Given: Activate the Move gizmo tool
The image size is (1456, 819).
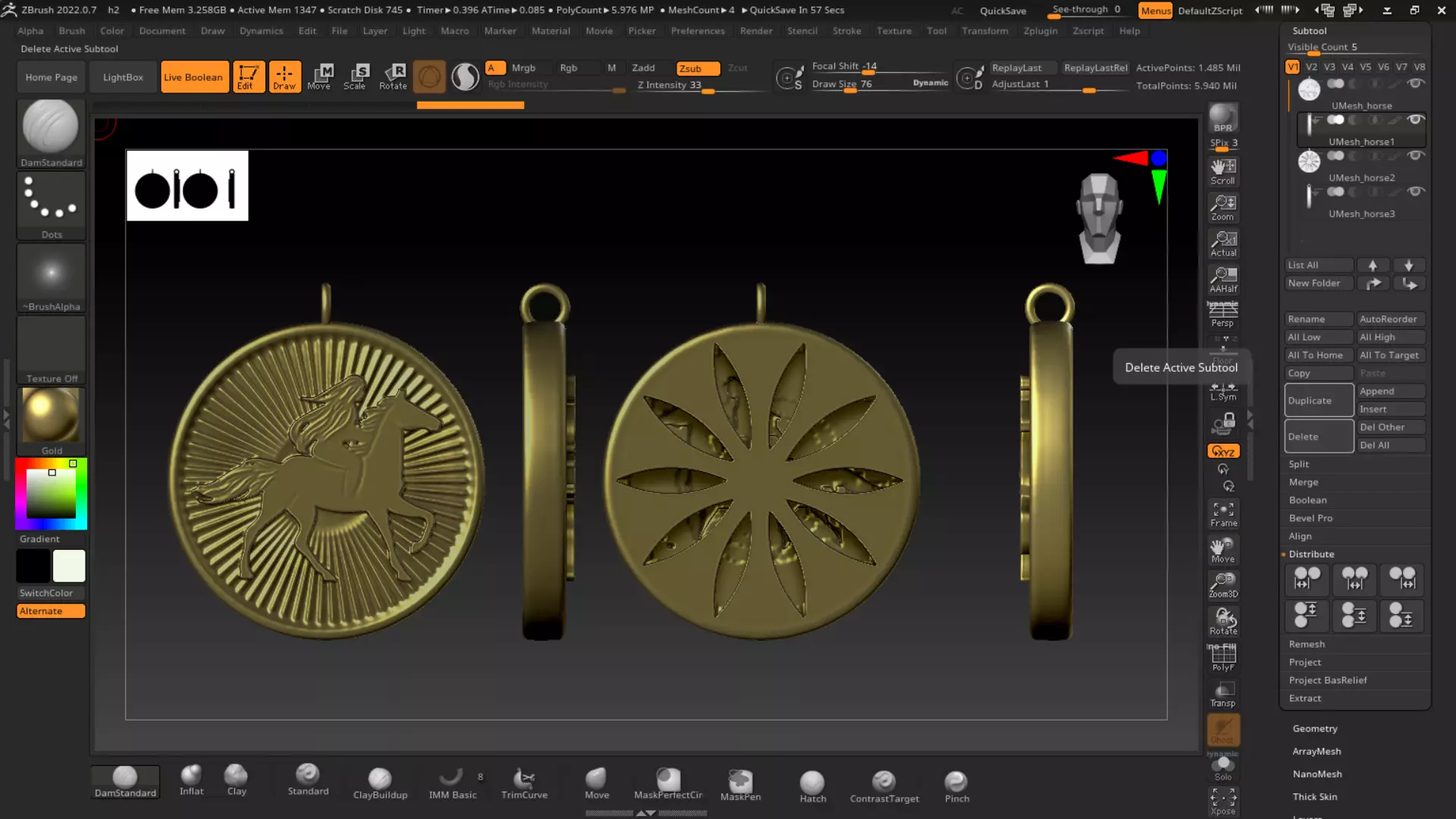Looking at the screenshot, I should 319,77.
